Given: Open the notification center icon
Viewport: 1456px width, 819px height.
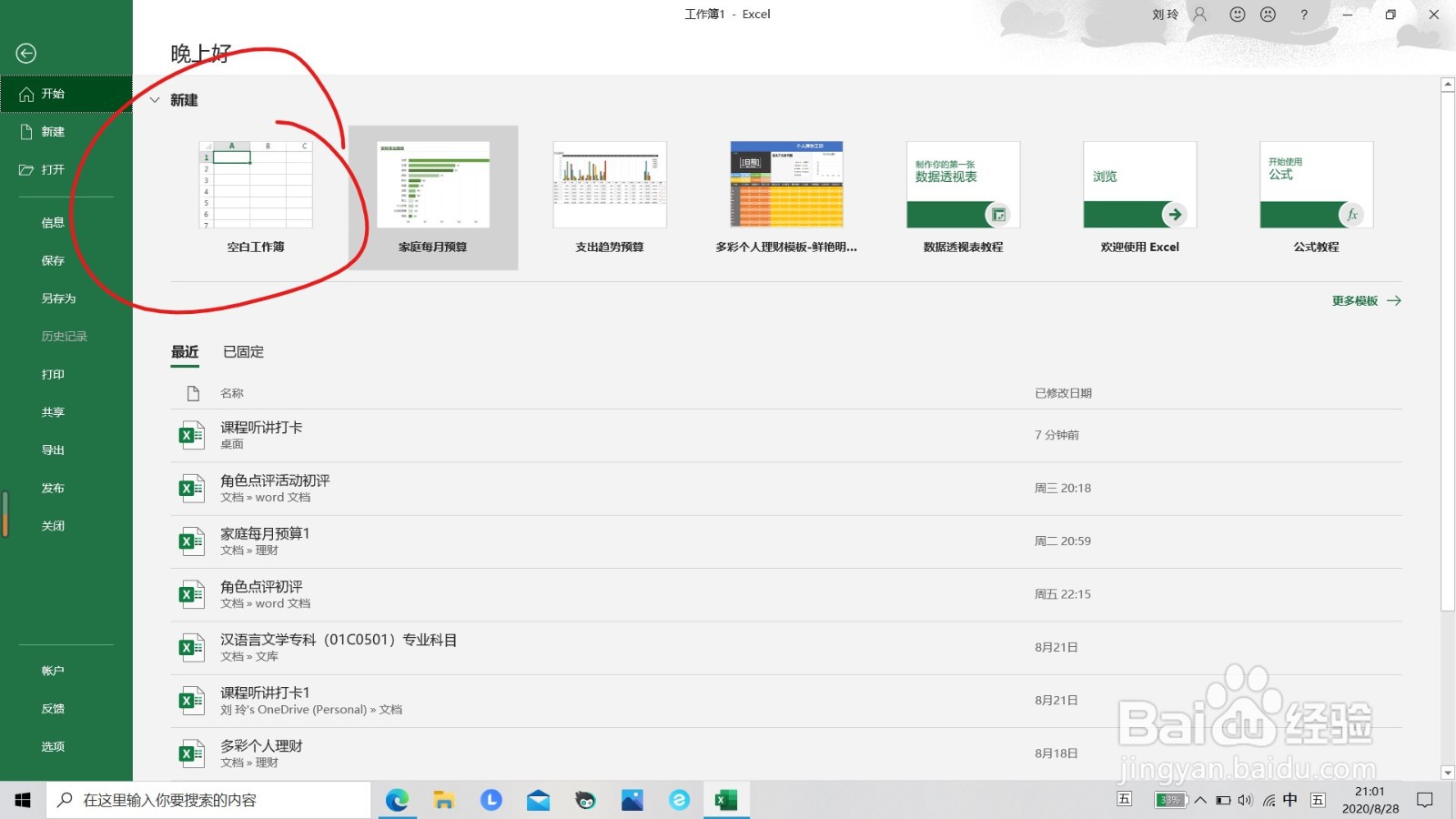Looking at the screenshot, I should point(1425,800).
